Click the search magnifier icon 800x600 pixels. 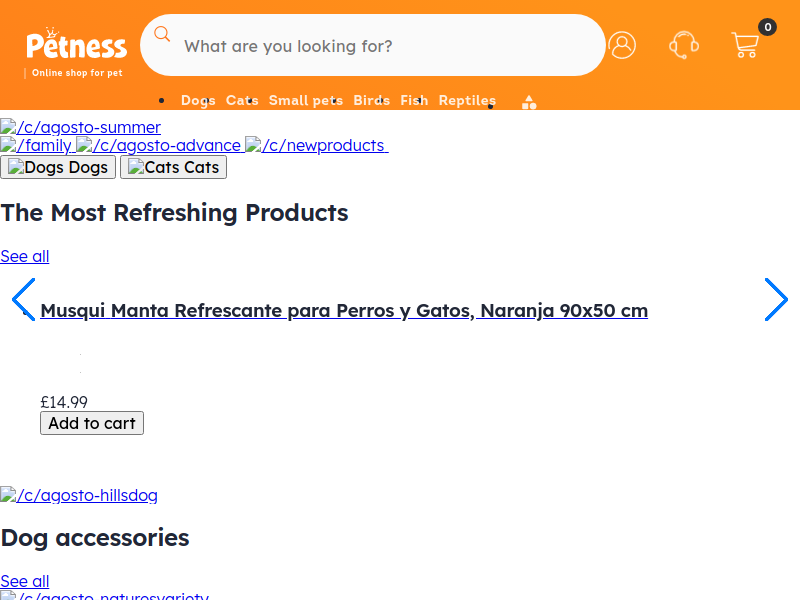pos(162,34)
